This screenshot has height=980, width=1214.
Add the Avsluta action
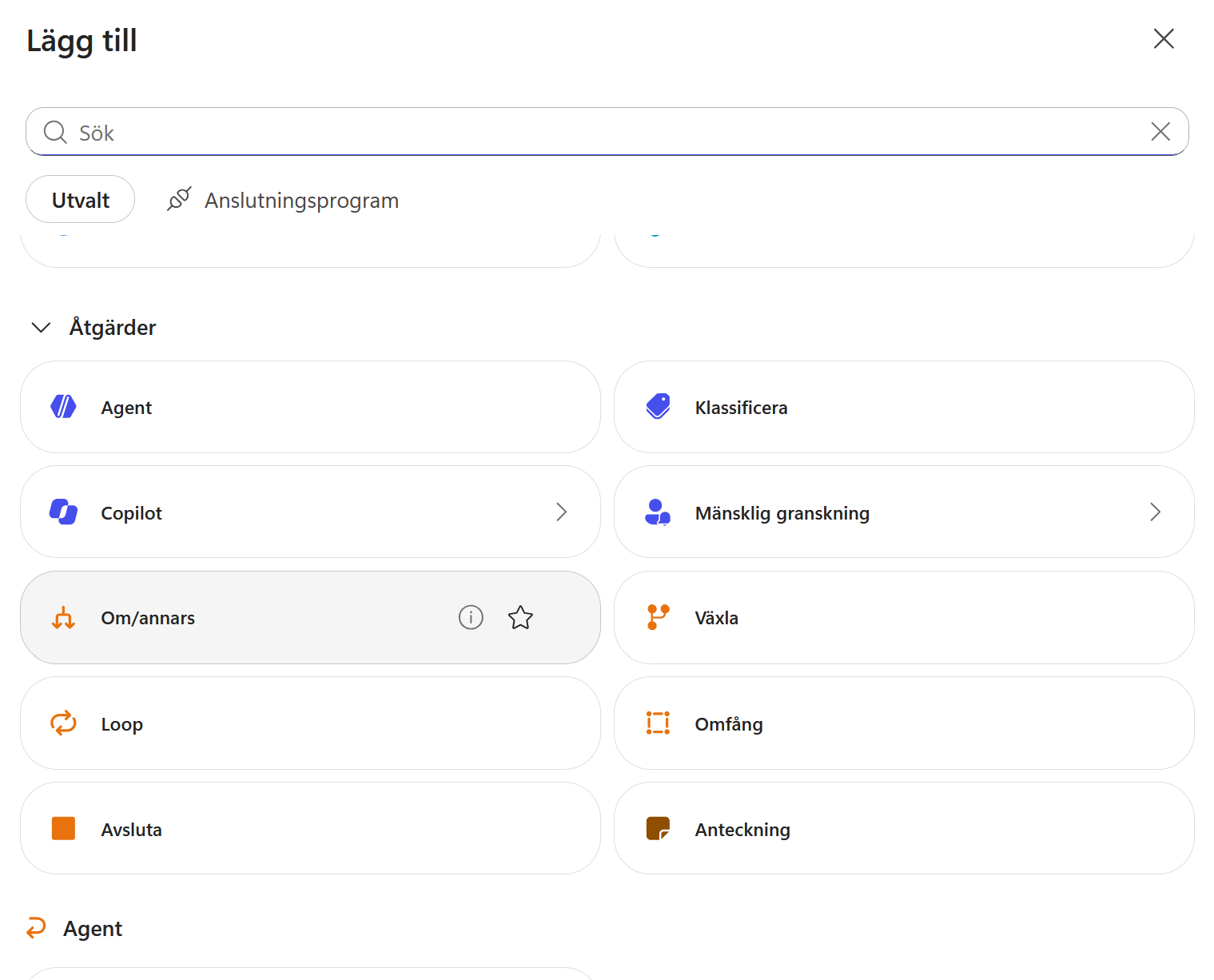pos(310,828)
